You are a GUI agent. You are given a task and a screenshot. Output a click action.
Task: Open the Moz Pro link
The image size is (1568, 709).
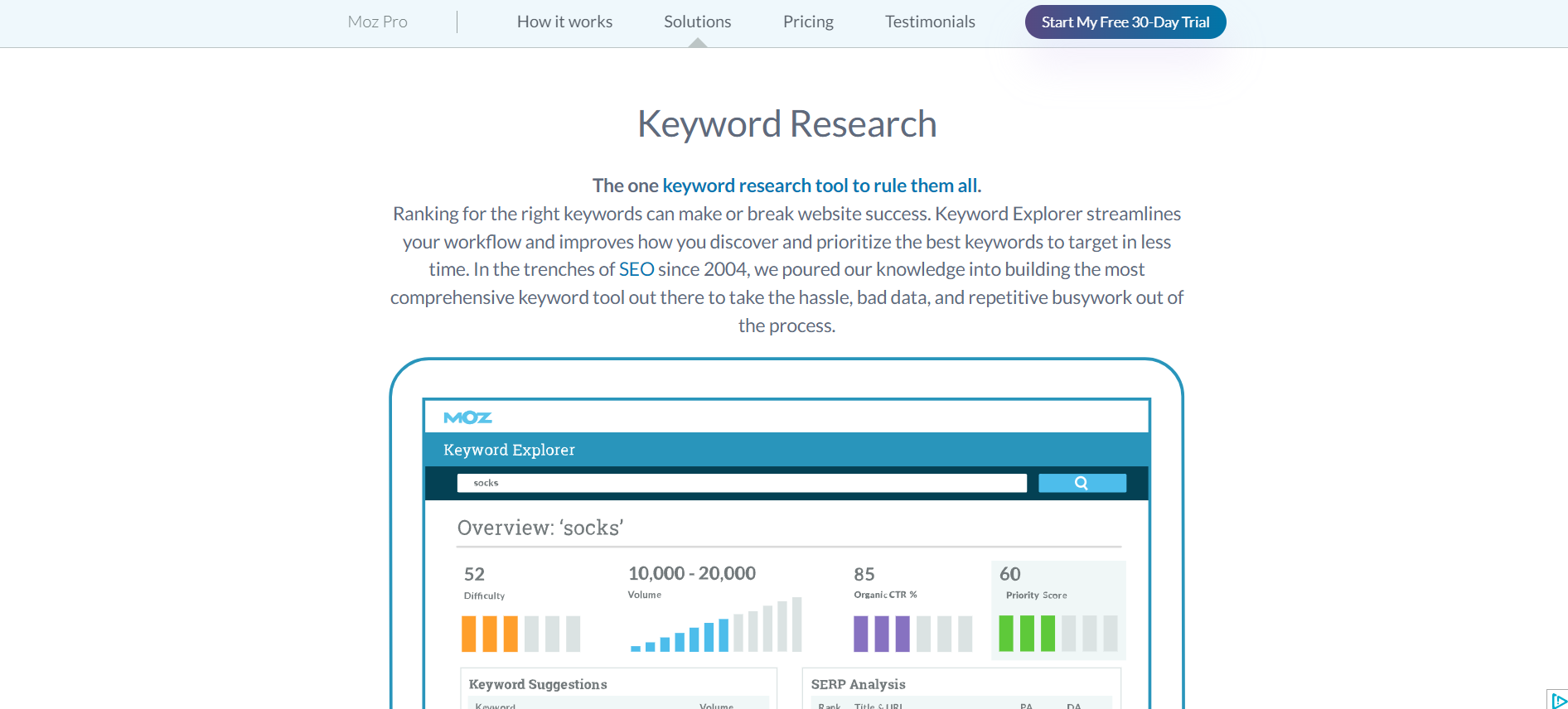coord(377,22)
